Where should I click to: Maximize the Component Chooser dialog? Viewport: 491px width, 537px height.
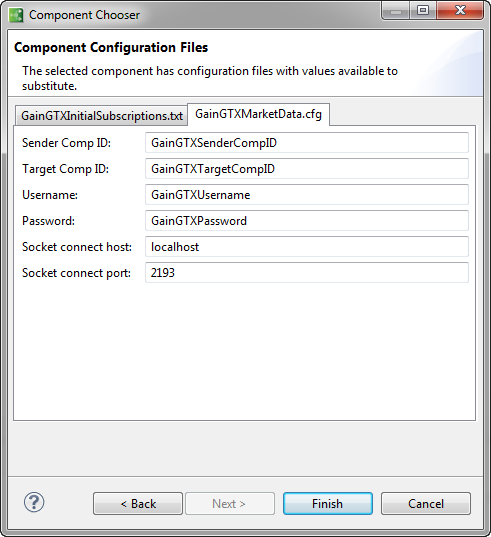(423, 11)
